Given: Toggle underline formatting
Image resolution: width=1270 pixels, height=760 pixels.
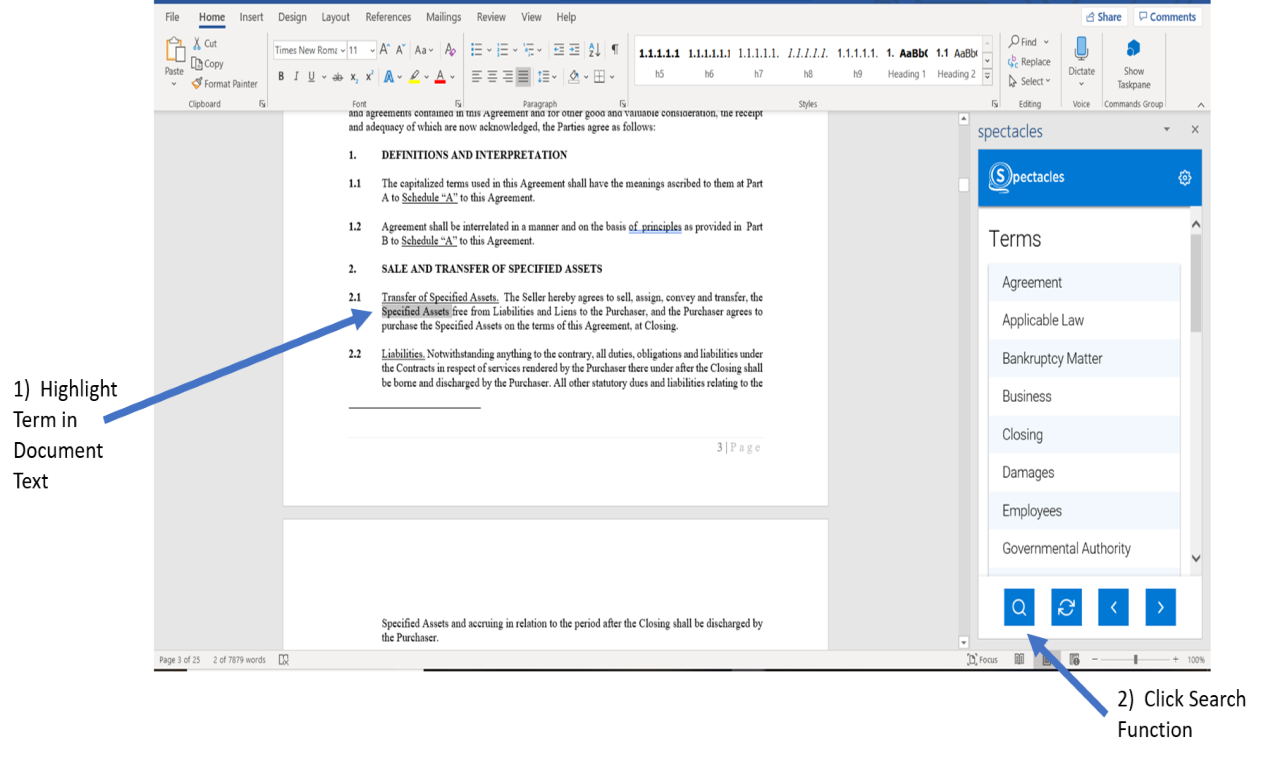Looking at the screenshot, I should [311, 77].
